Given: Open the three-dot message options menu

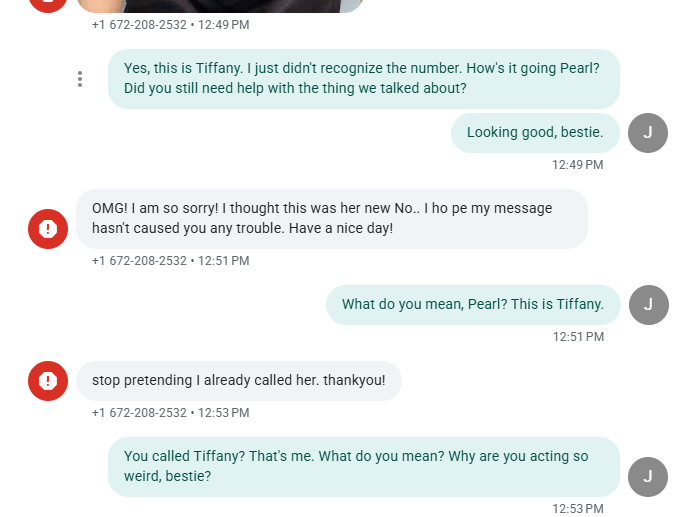Looking at the screenshot, I should (x=80, y=79).
